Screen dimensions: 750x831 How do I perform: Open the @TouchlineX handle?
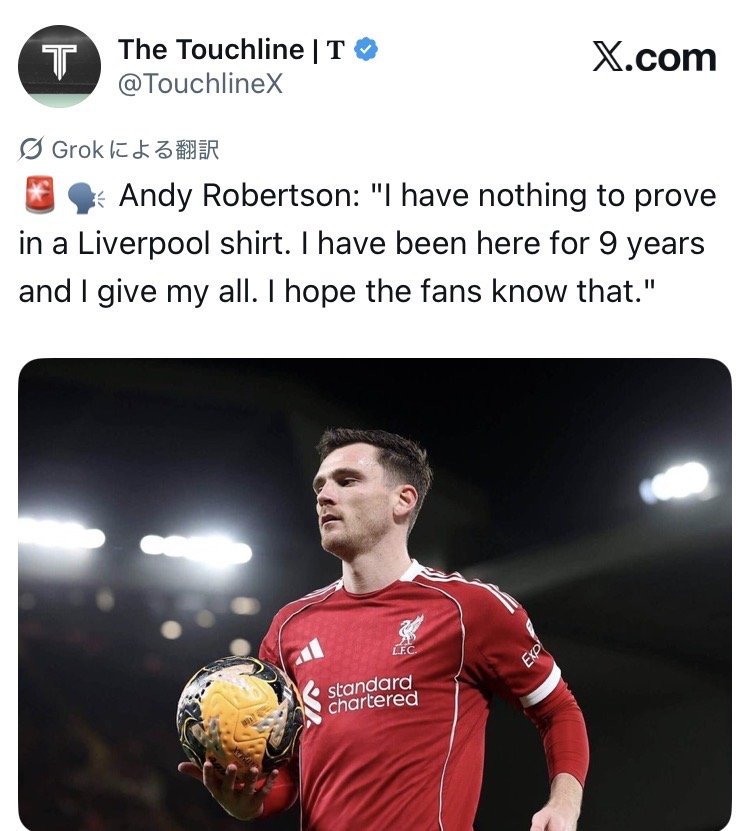point(200,84)
